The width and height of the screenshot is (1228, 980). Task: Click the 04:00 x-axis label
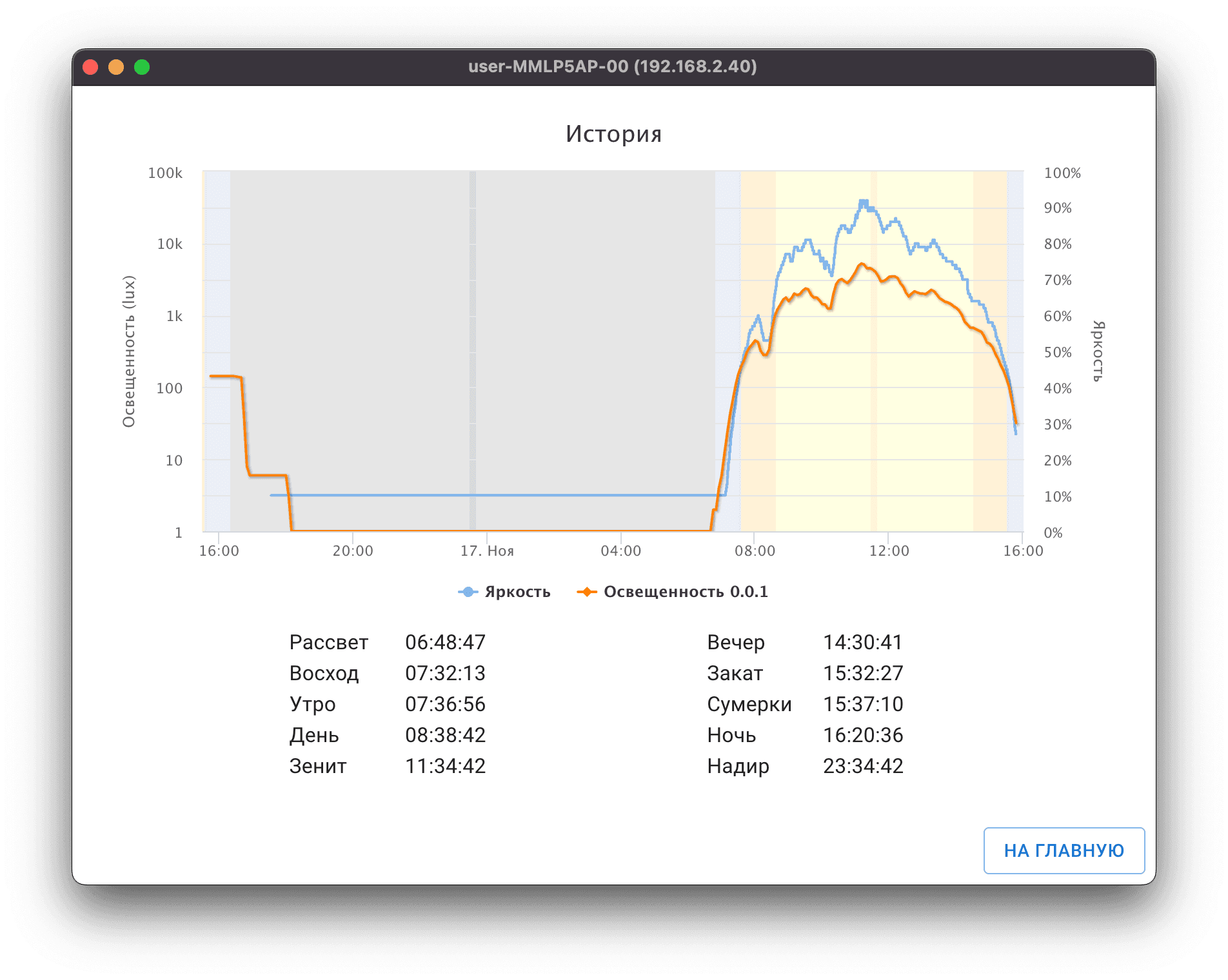click(x=621, y=551)
